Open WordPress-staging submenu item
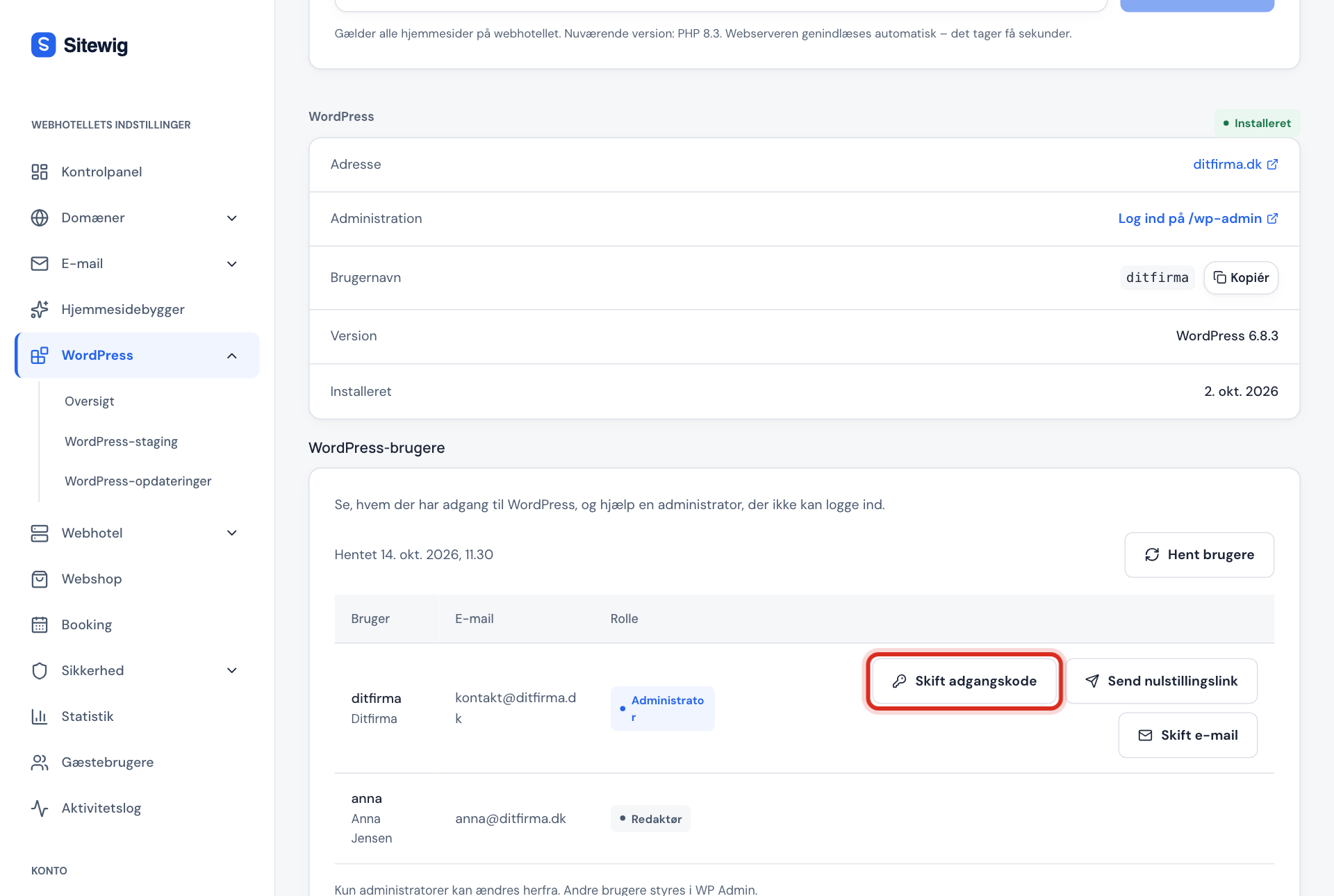Image resolution: width=1334 pixels, height=896 pixels. click(121, 441)
